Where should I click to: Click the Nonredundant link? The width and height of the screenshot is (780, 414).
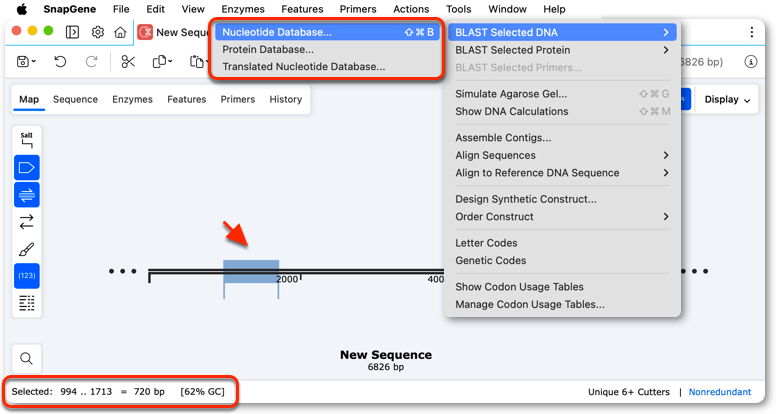pos(720,392)
